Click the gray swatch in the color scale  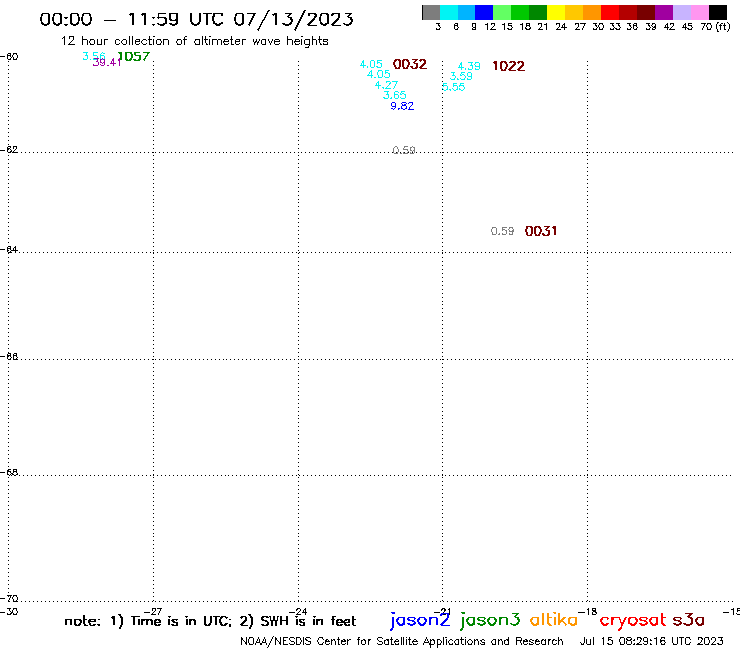point(431,12)
